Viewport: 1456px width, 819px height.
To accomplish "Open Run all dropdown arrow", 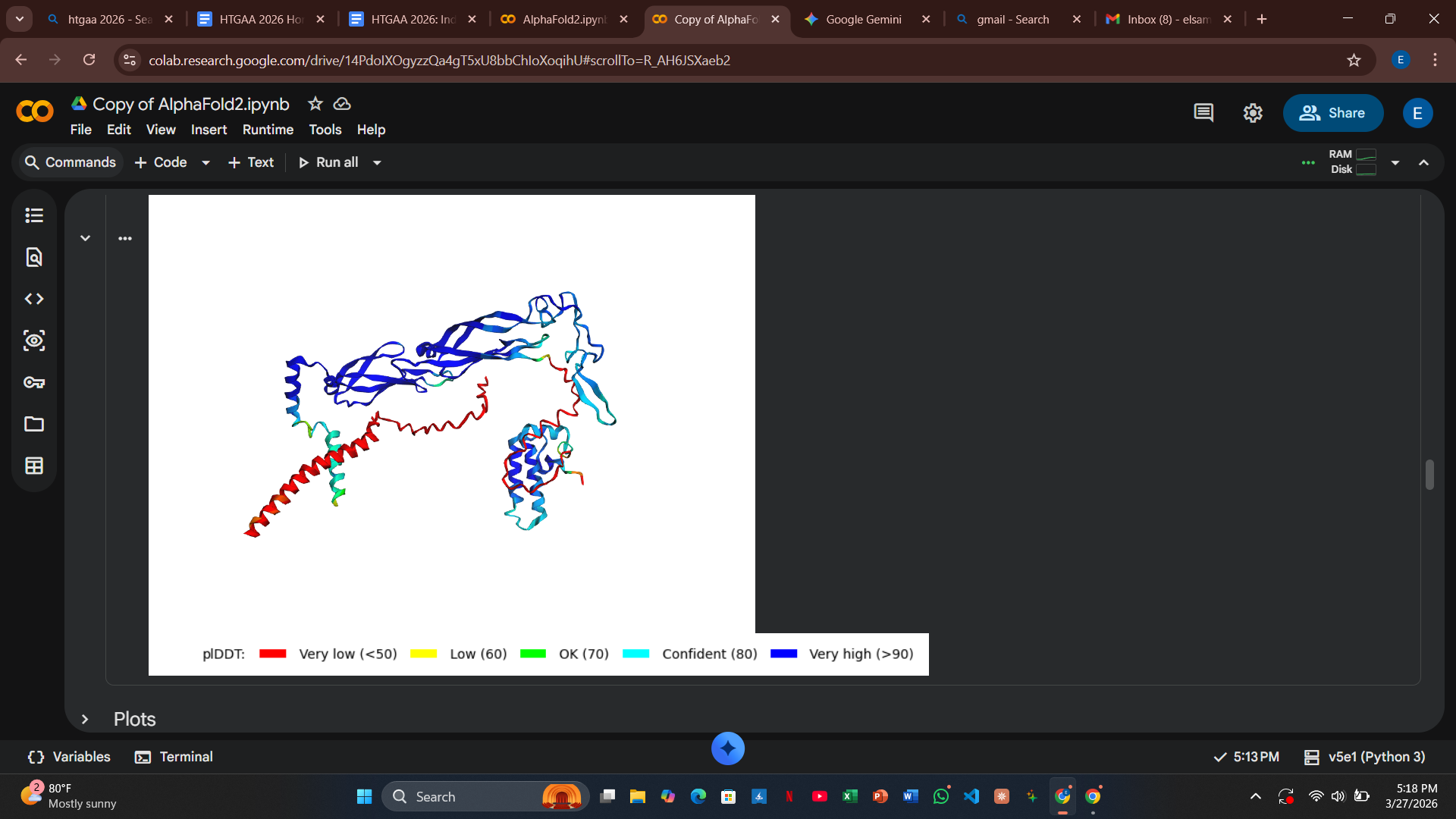I will pos(377,162).
